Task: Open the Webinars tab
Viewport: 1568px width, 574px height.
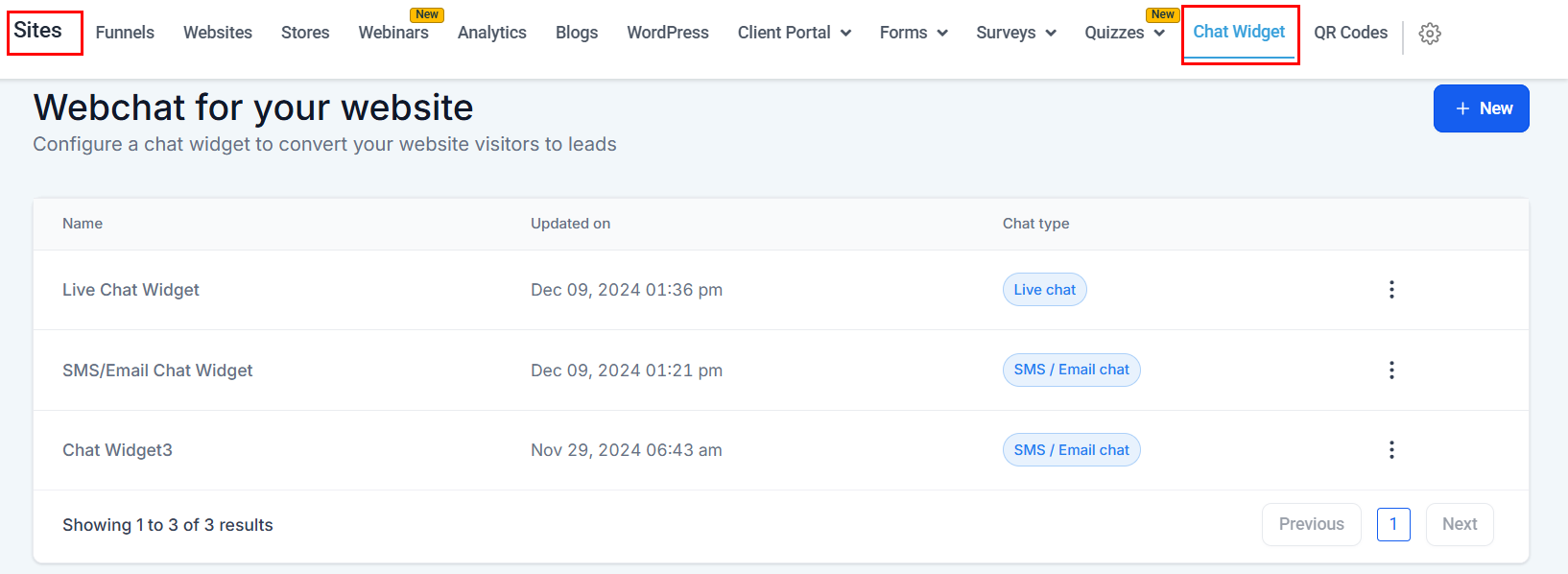Action: [393, 33]
